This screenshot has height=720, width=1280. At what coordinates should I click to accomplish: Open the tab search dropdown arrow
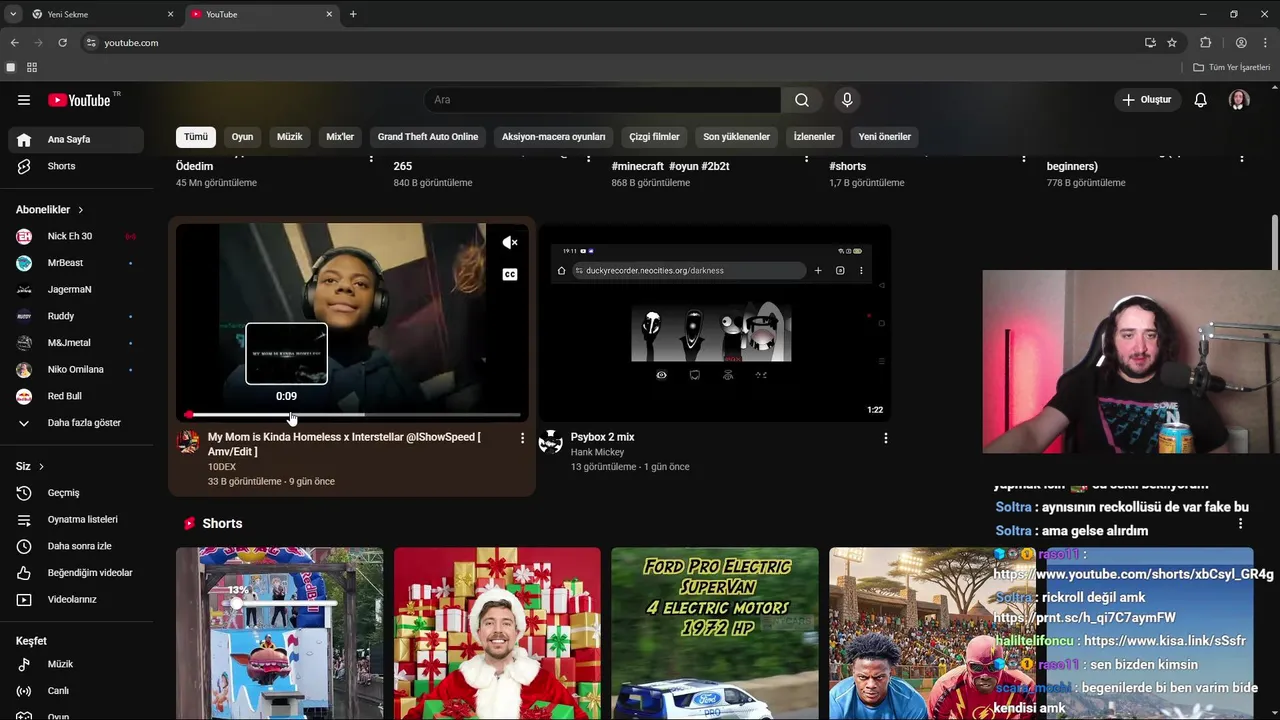click(13, 14)
